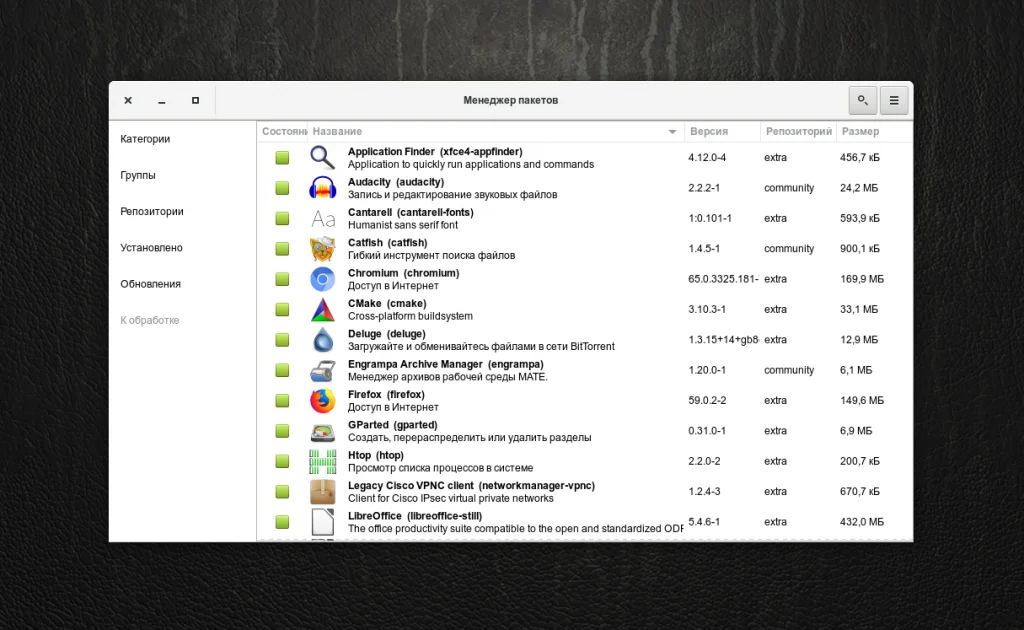Click the networkmanager-vpnc package box icon
The image size is (1024, 630).
click(323, 492)
